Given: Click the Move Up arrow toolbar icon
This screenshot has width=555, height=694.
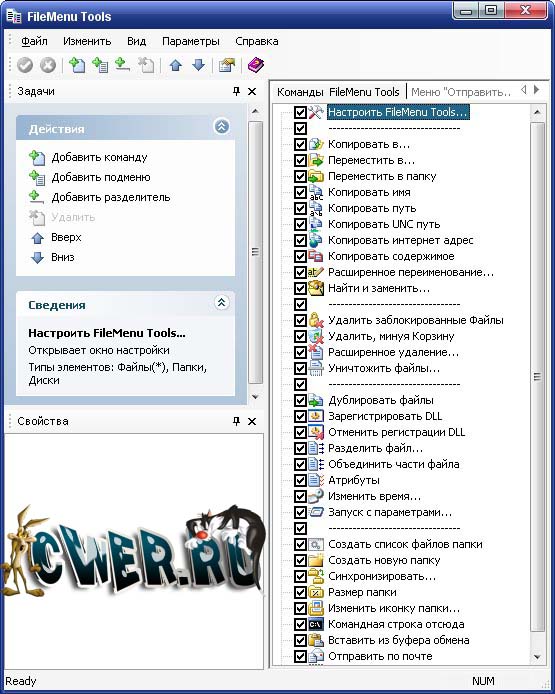Looking at the screenshot, I should (x=176, y=66).
